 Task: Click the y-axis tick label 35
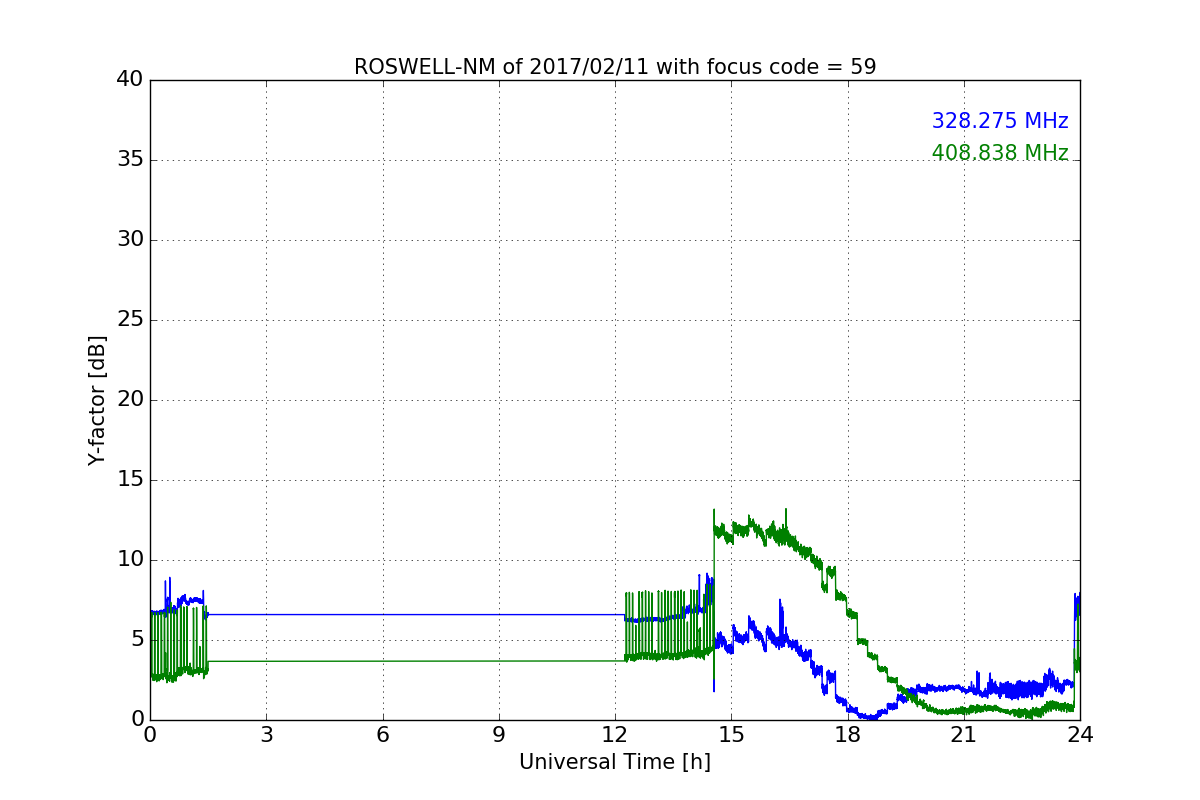129,160
